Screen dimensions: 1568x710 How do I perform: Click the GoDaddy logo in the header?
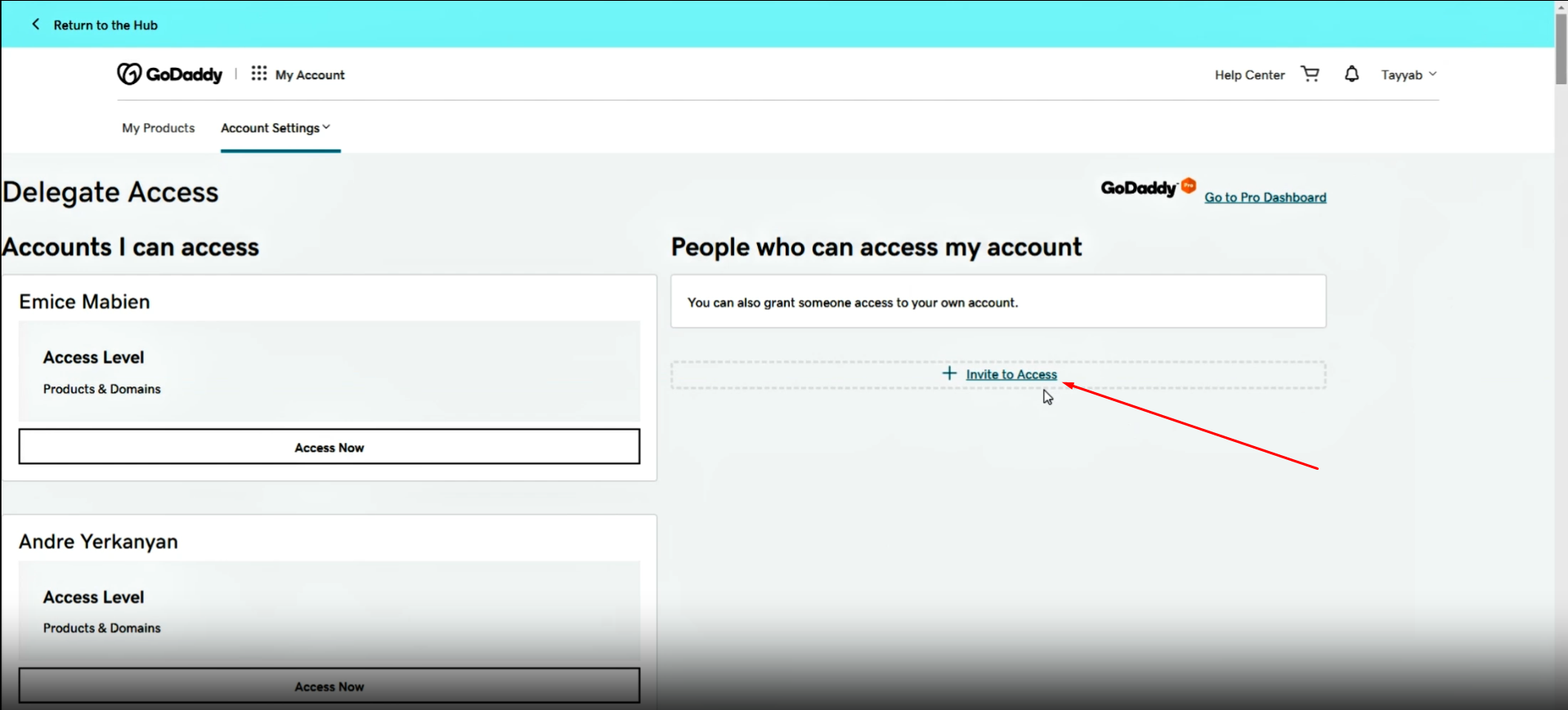point(170,74)
